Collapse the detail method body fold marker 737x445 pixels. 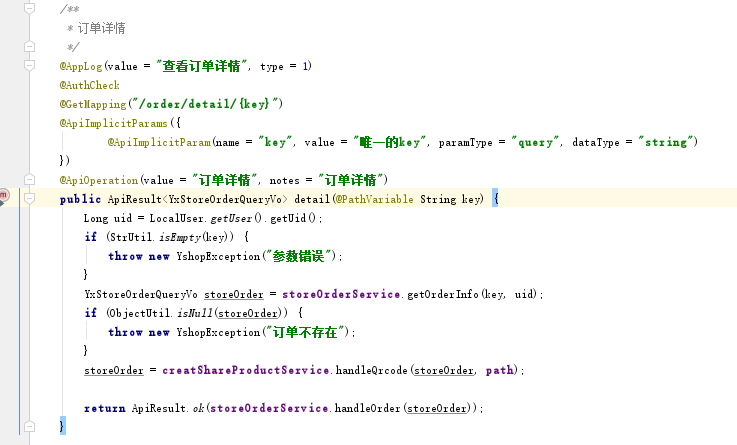(x=29, y=198)
